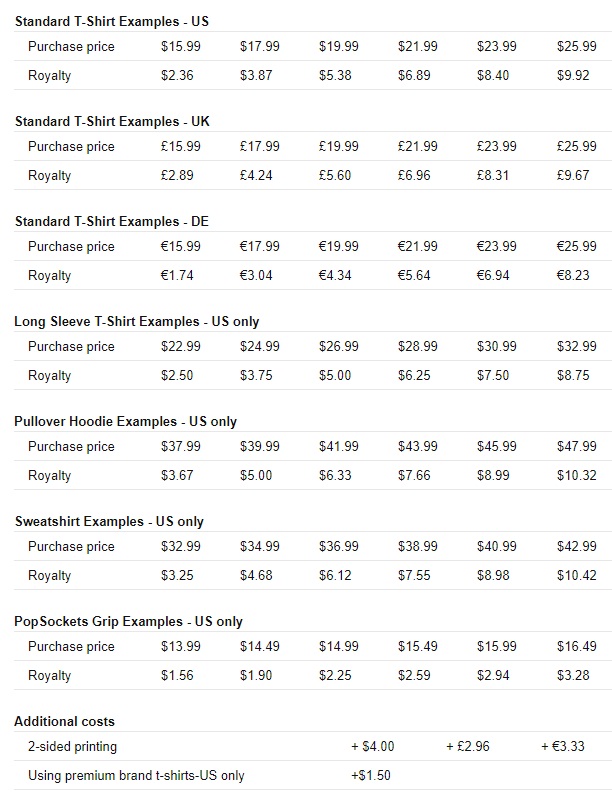This screenshot has height=796, width=612.
Task: Click the €4.34 DE royalty value
Action: (x=336, y=275)
